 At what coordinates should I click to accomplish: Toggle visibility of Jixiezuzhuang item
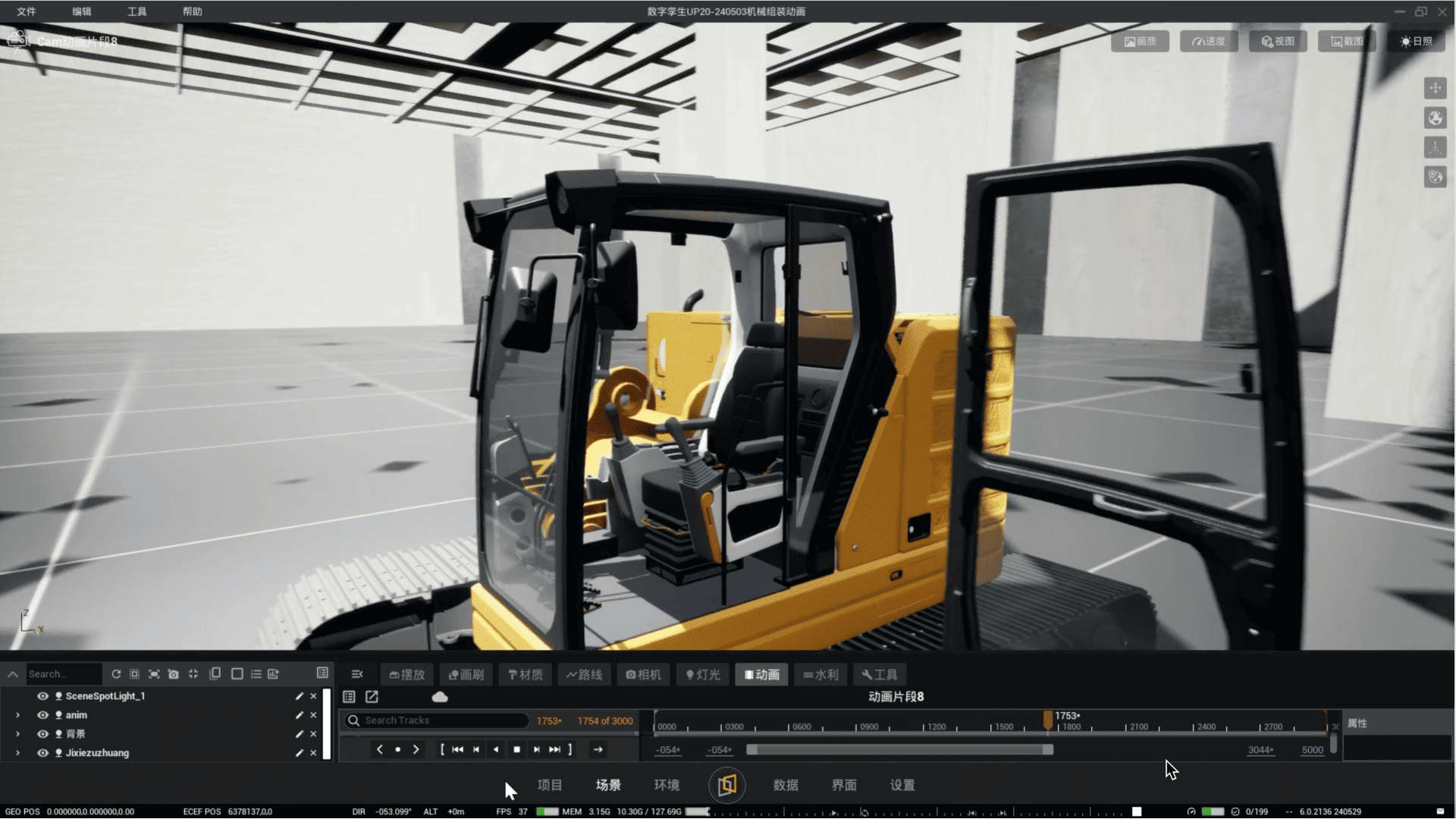[x=43, y=753]
